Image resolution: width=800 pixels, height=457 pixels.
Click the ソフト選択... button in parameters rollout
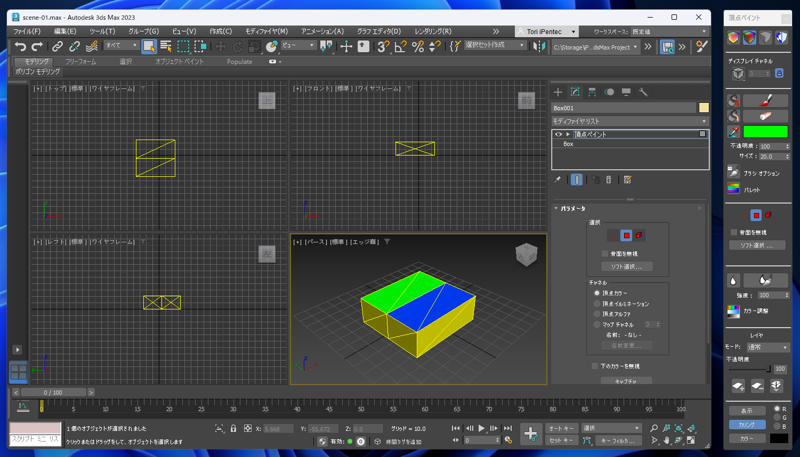626,266
